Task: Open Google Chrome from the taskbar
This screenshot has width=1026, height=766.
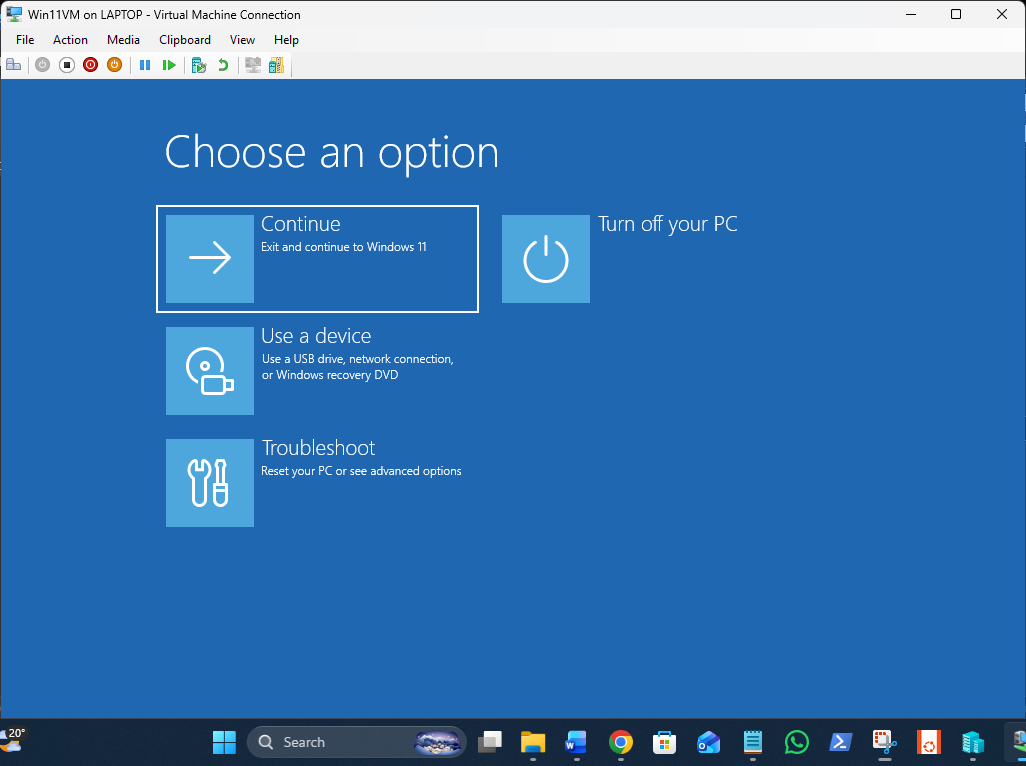Action: (621, 742)
